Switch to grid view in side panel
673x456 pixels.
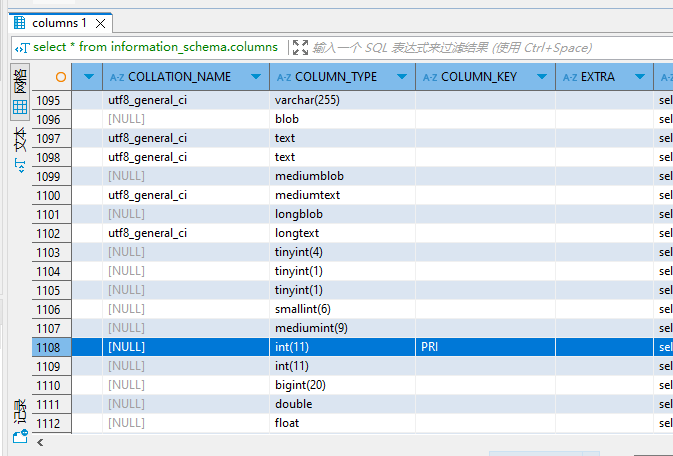click(20, 92)
